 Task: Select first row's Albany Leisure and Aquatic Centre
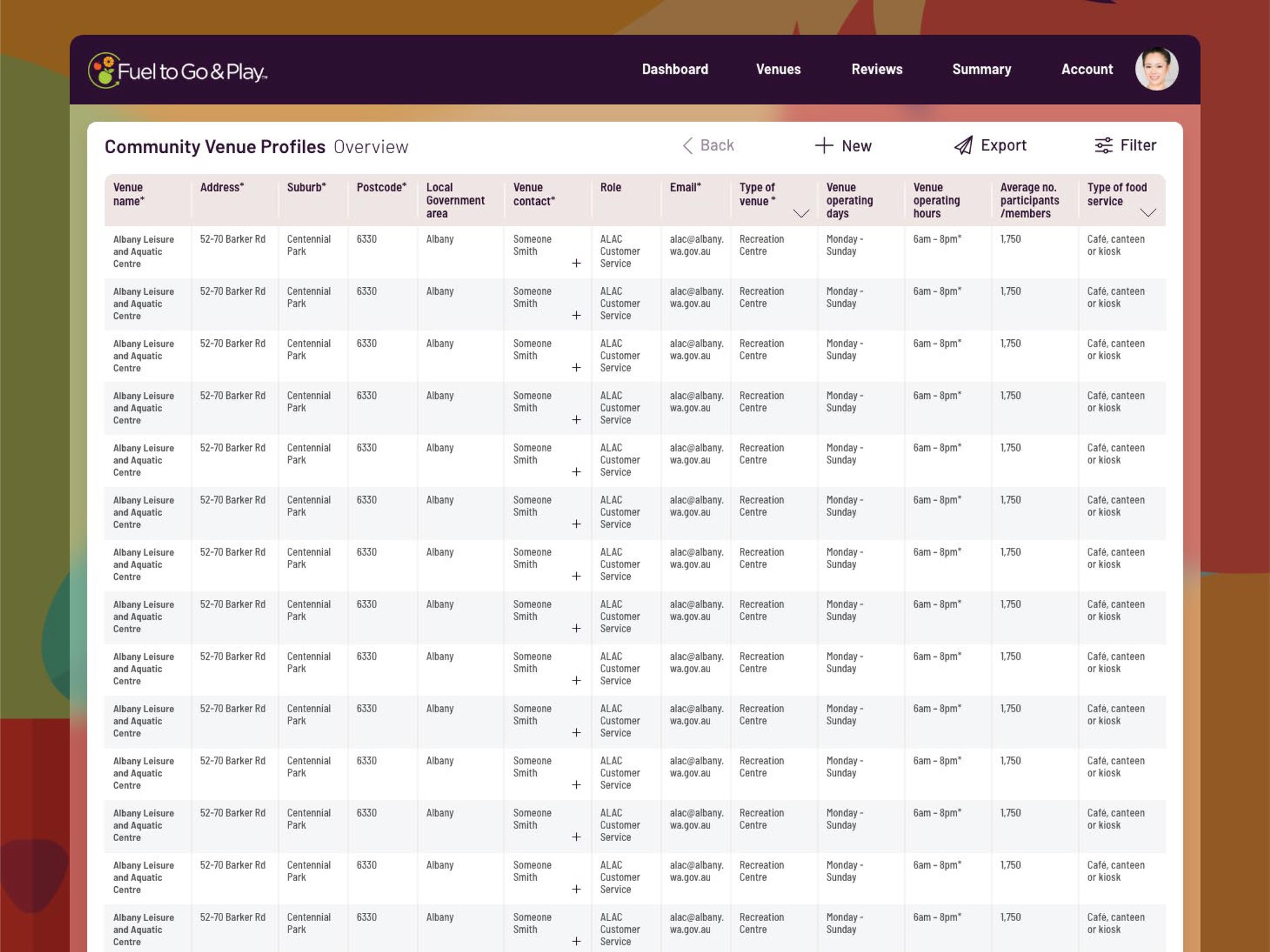tap(144, 252)
